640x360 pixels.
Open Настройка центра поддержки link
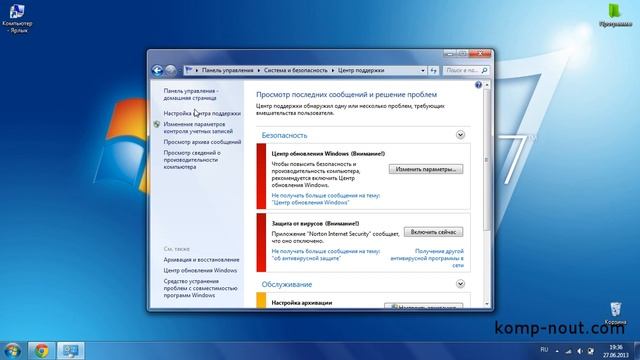coord(202,113)
